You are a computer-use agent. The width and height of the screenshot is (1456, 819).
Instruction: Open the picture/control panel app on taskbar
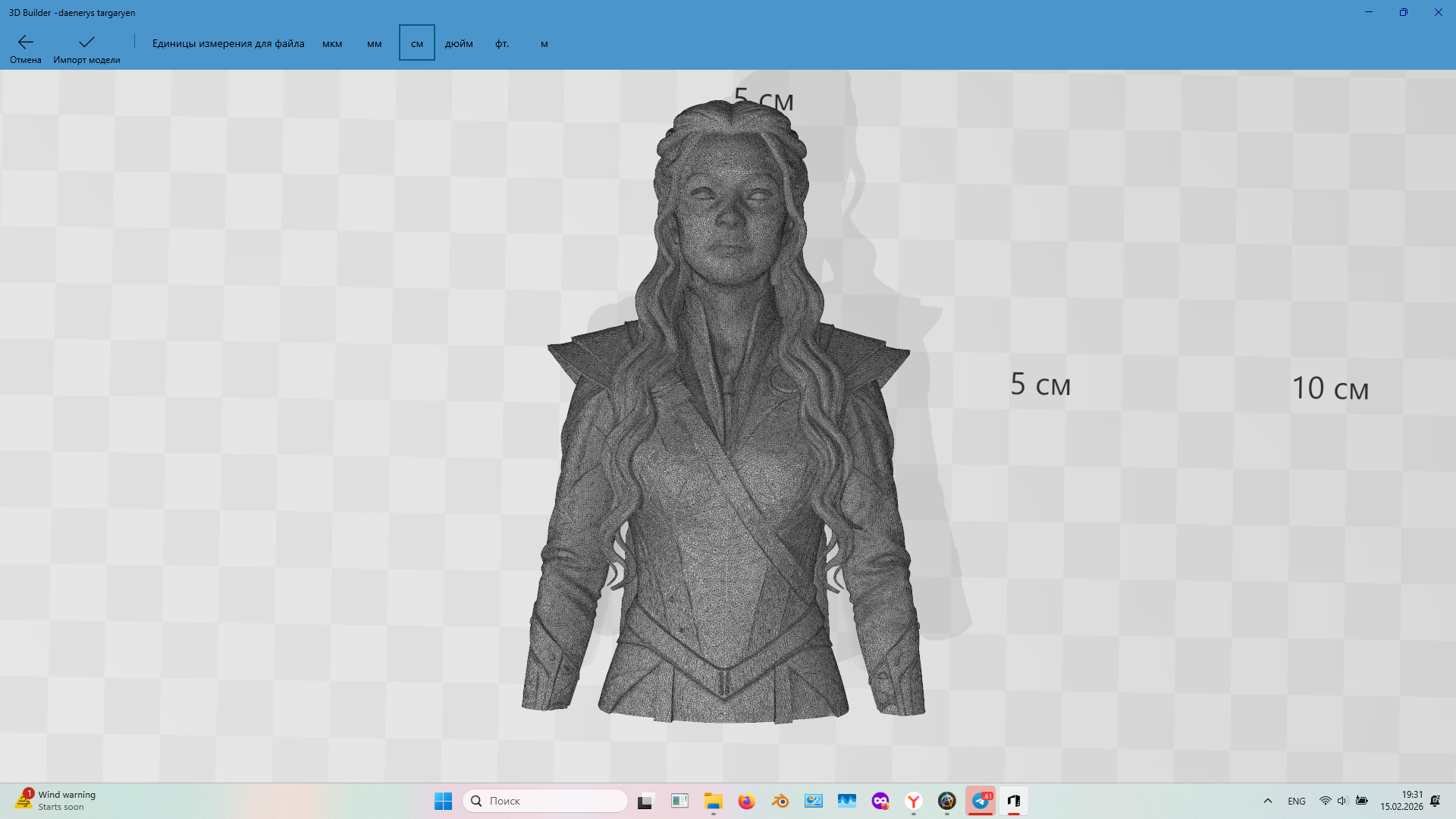pos(814,801)
